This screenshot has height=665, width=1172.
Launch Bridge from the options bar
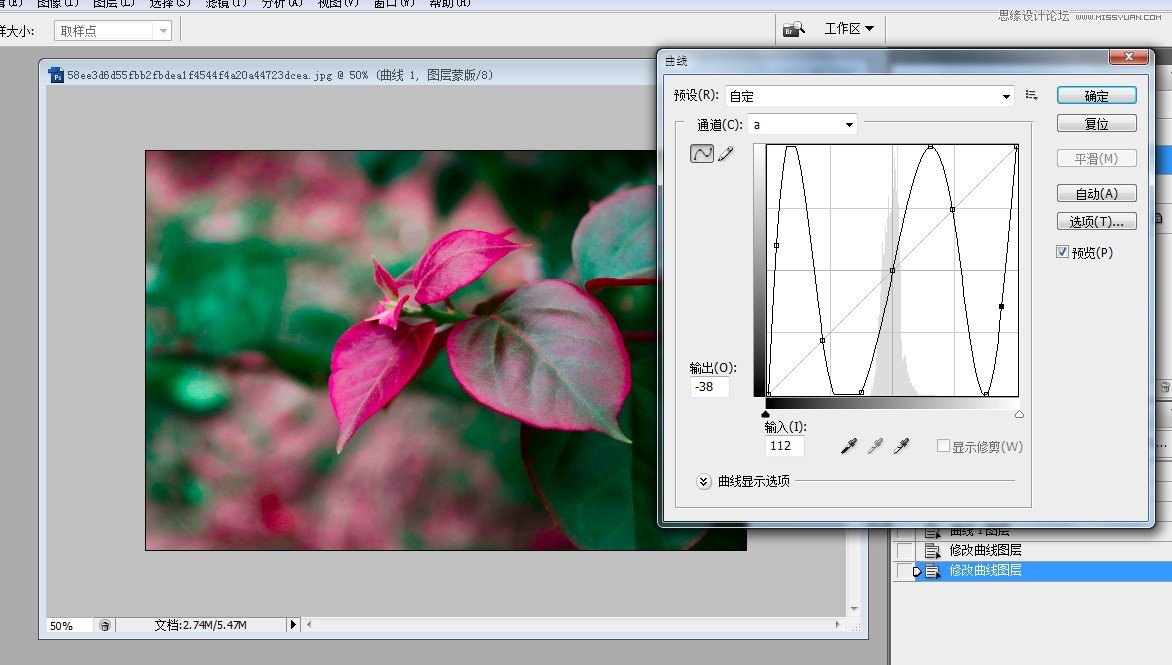point(793,29)
